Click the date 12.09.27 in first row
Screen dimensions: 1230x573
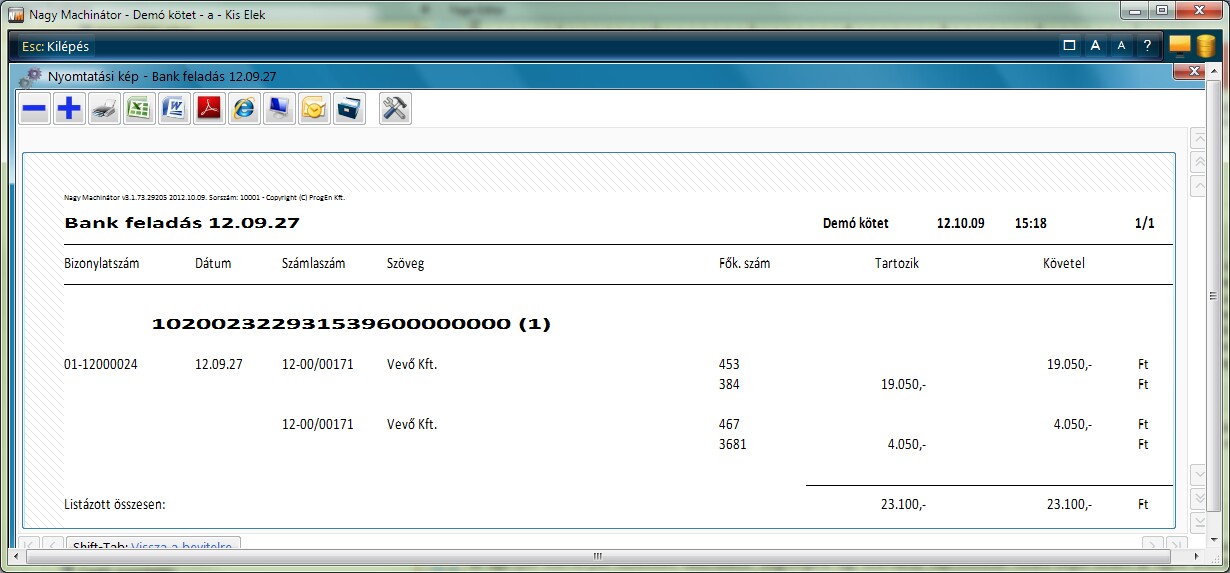(218, 365)
